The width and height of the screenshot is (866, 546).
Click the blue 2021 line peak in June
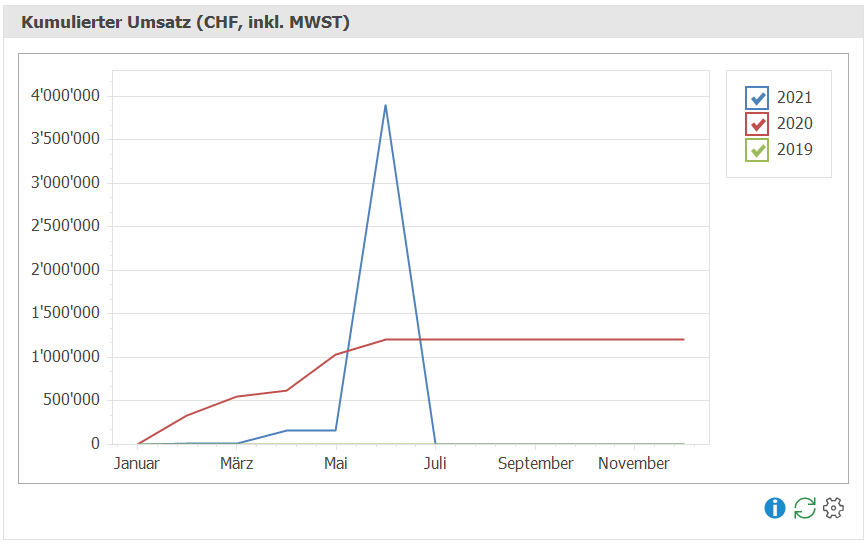click(x=386, y=105)
